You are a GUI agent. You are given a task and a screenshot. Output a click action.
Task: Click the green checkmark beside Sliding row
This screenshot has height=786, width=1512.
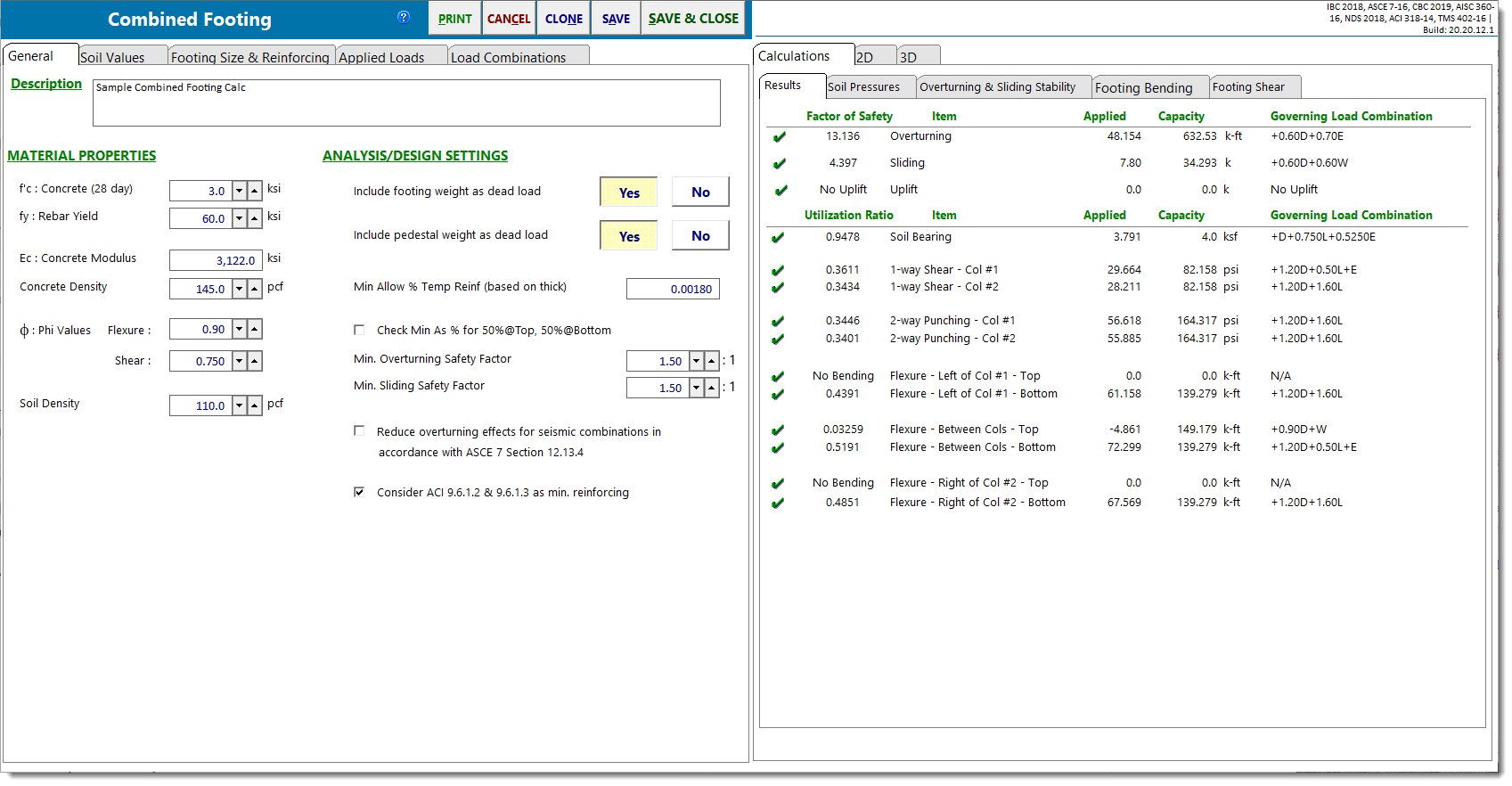point(780,164)
